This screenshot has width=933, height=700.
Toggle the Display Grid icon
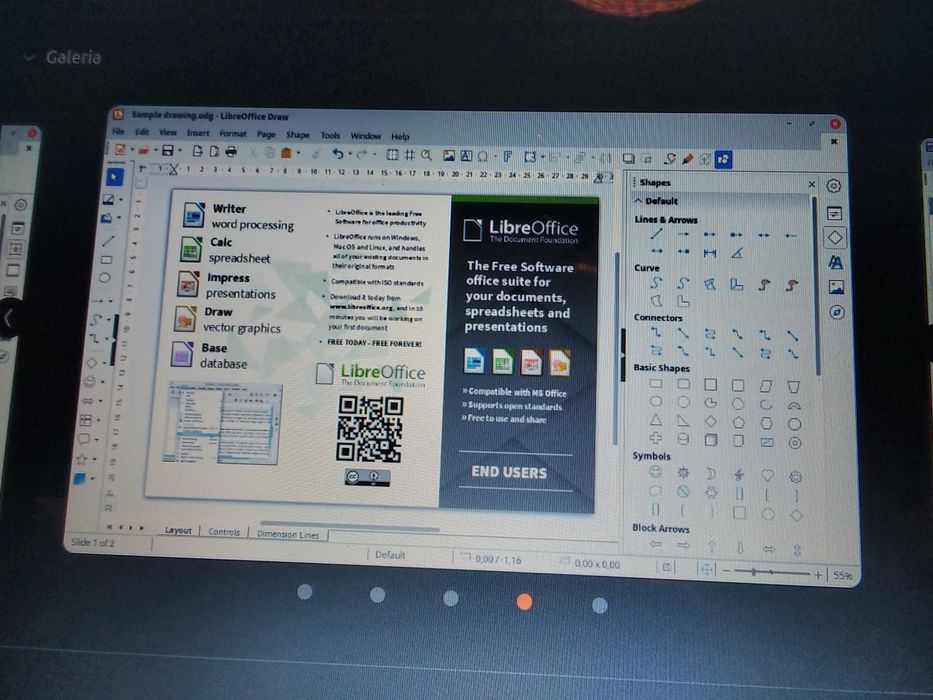(x=392, y=155)
